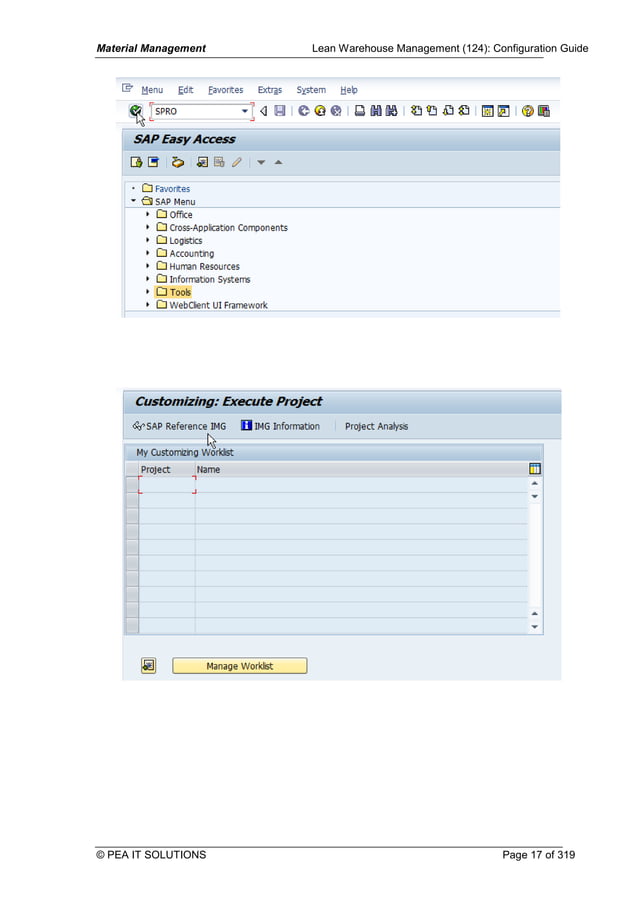Click the Customize Local Layout icon

543,111
